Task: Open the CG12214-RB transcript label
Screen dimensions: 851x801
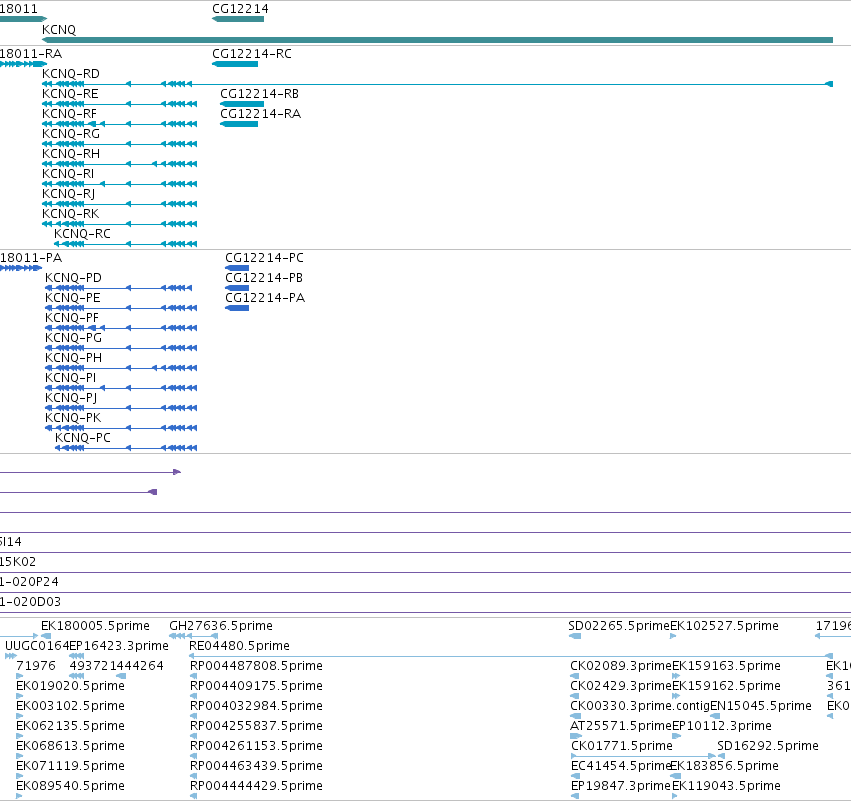Action: 259,94
